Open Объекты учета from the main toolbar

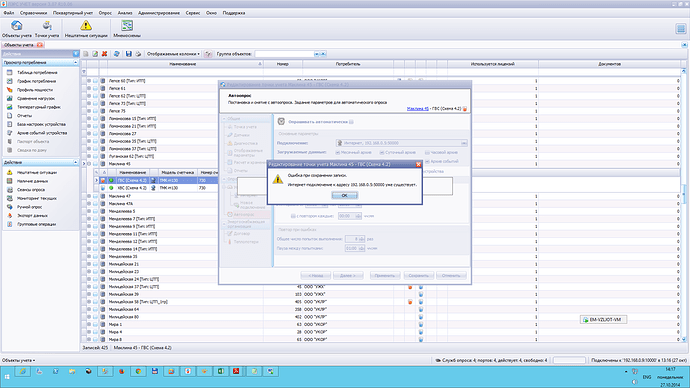click(17, 29)
